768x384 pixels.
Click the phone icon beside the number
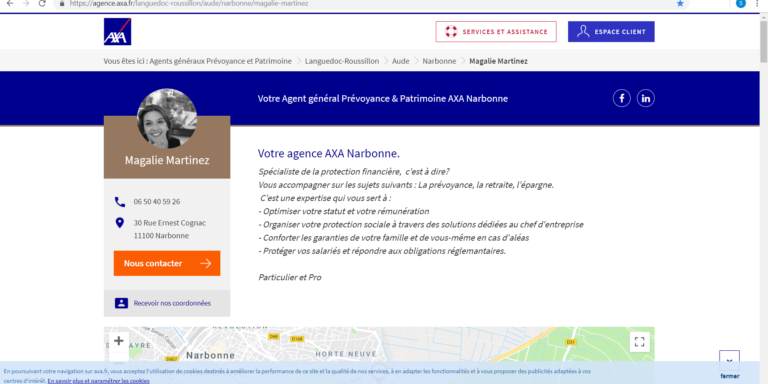point(120,202)
